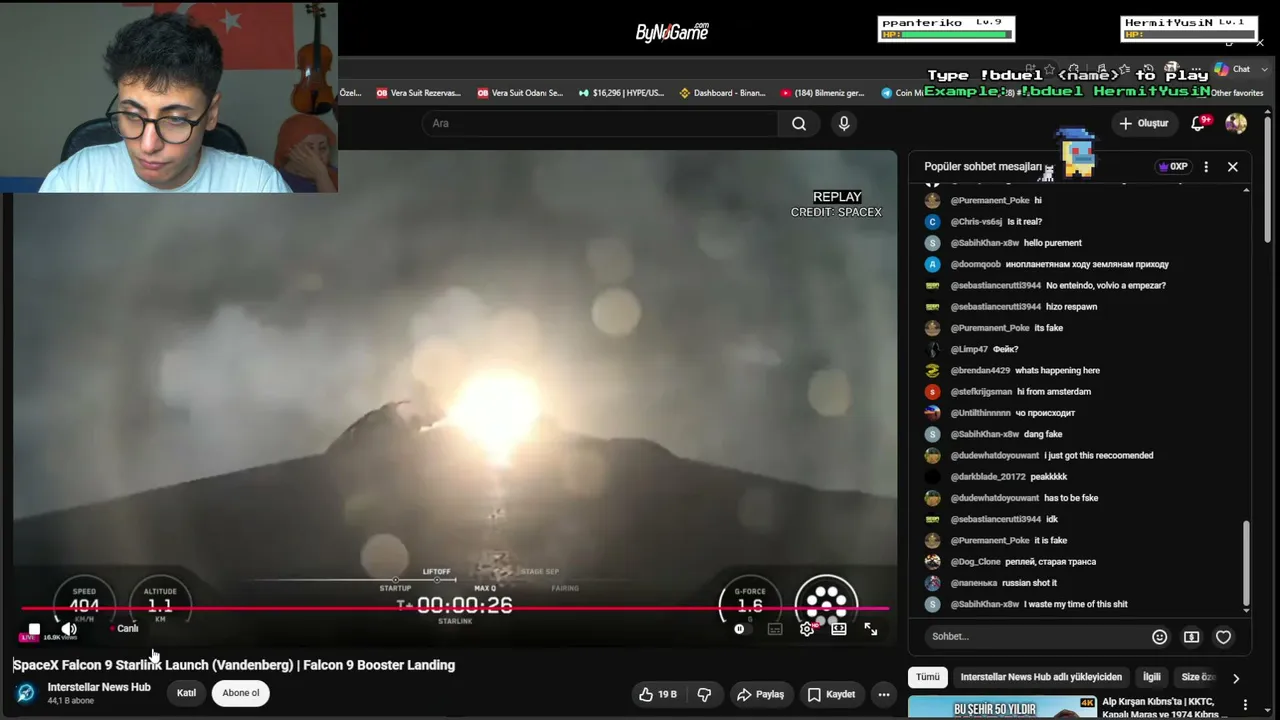Open the Vera Suit Odanı Se... bookmark
Viewport: 1280px width, 720px height.
click(x=521, y=93)
